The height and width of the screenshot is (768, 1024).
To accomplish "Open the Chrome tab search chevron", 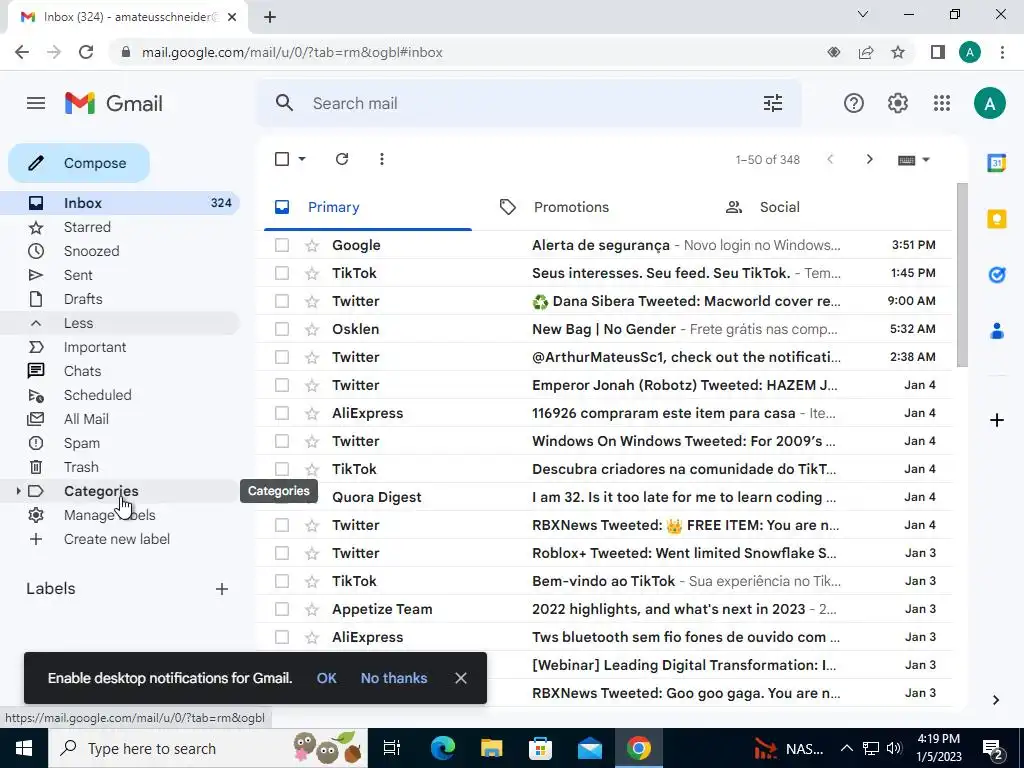I will coord(863,14).
